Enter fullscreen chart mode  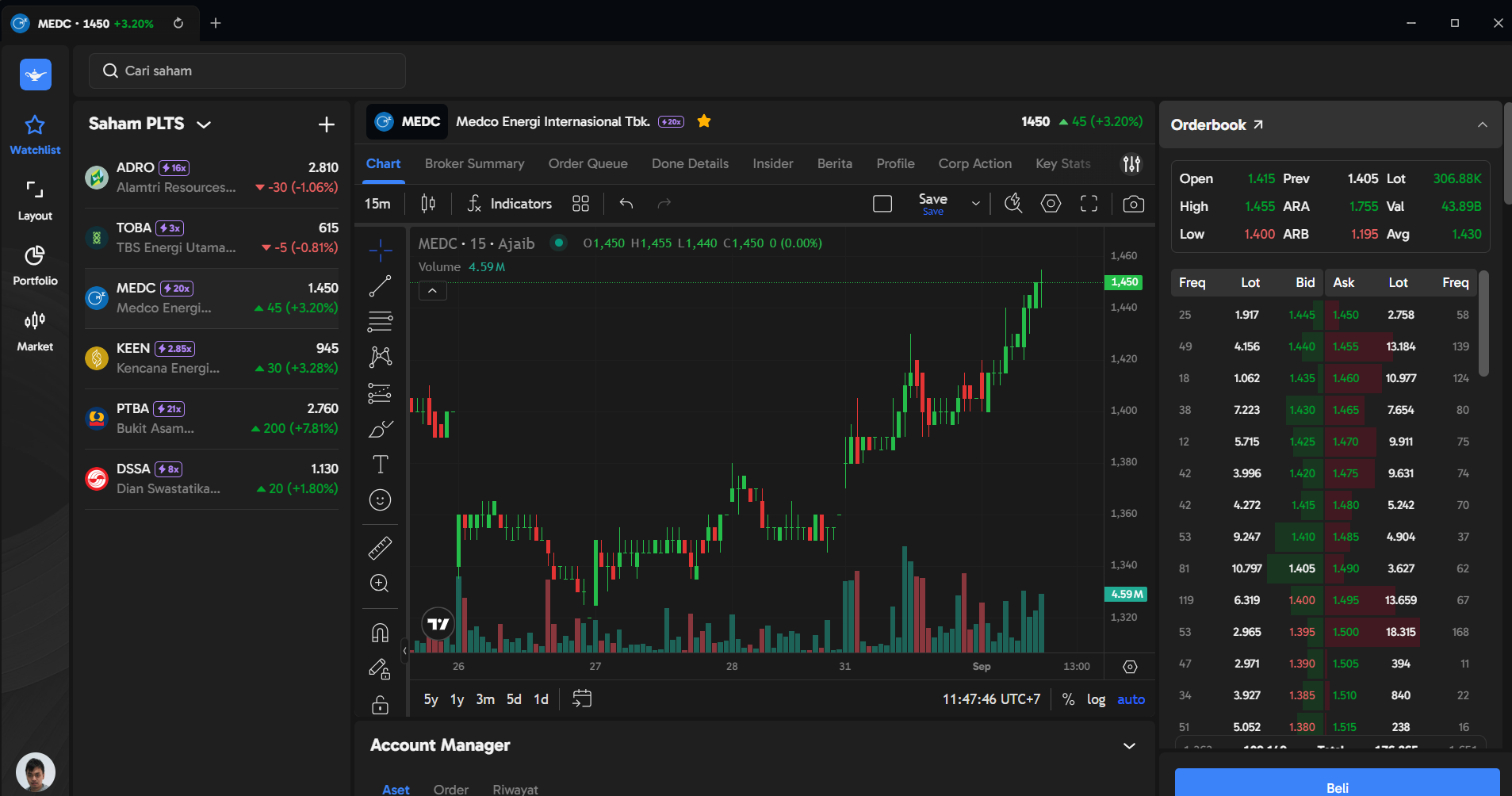[1089, 204]
